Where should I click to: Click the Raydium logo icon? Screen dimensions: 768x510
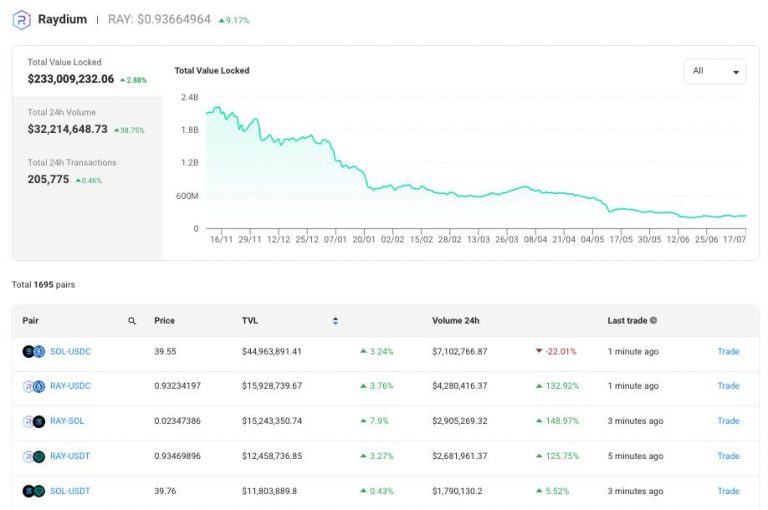click(x=21, y=20)
